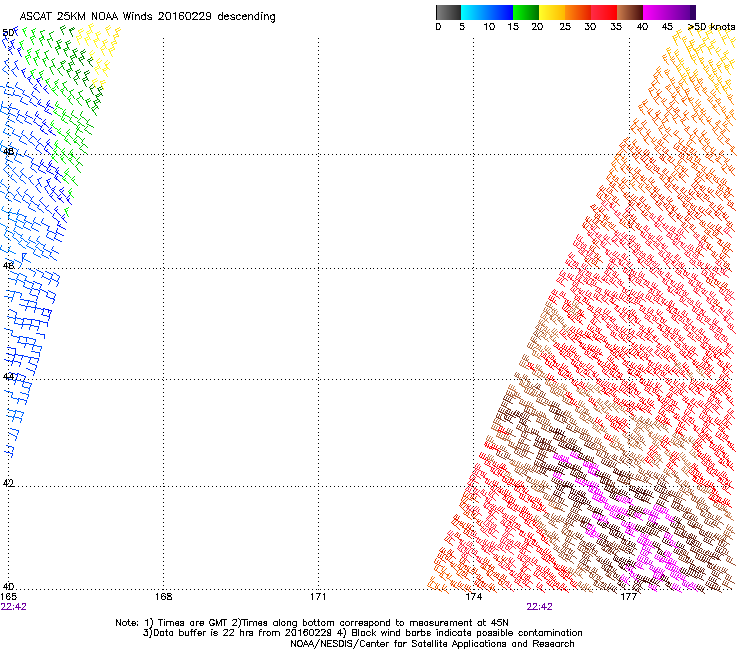The height and width of the screenshot is (650, 740).
Task: Click the yellow 20-25 knots color band
Action: (552, 12)
